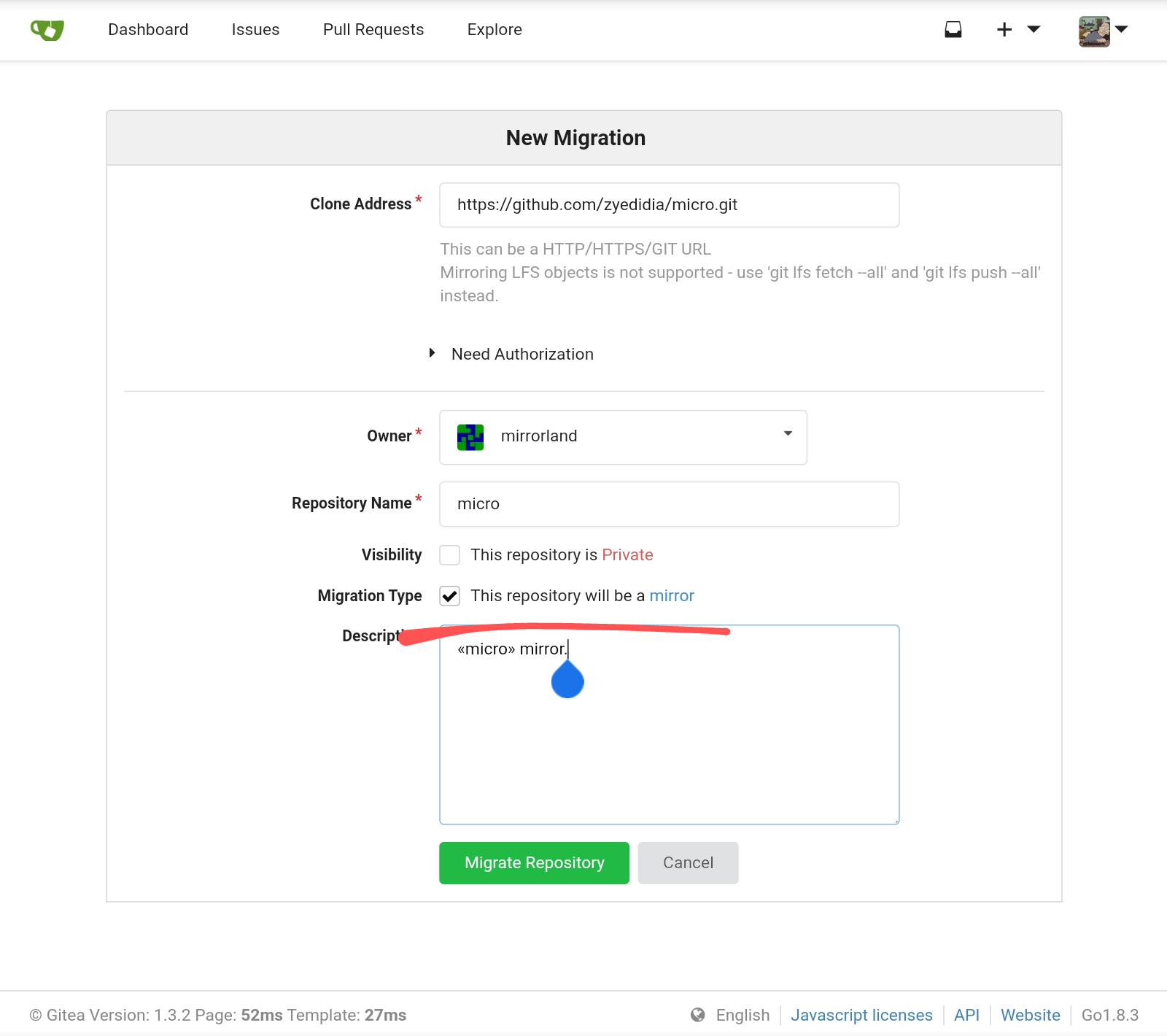Click the plus create-new icon
Viewport: 1167px width, 1036px height.
coord(1004,30)
